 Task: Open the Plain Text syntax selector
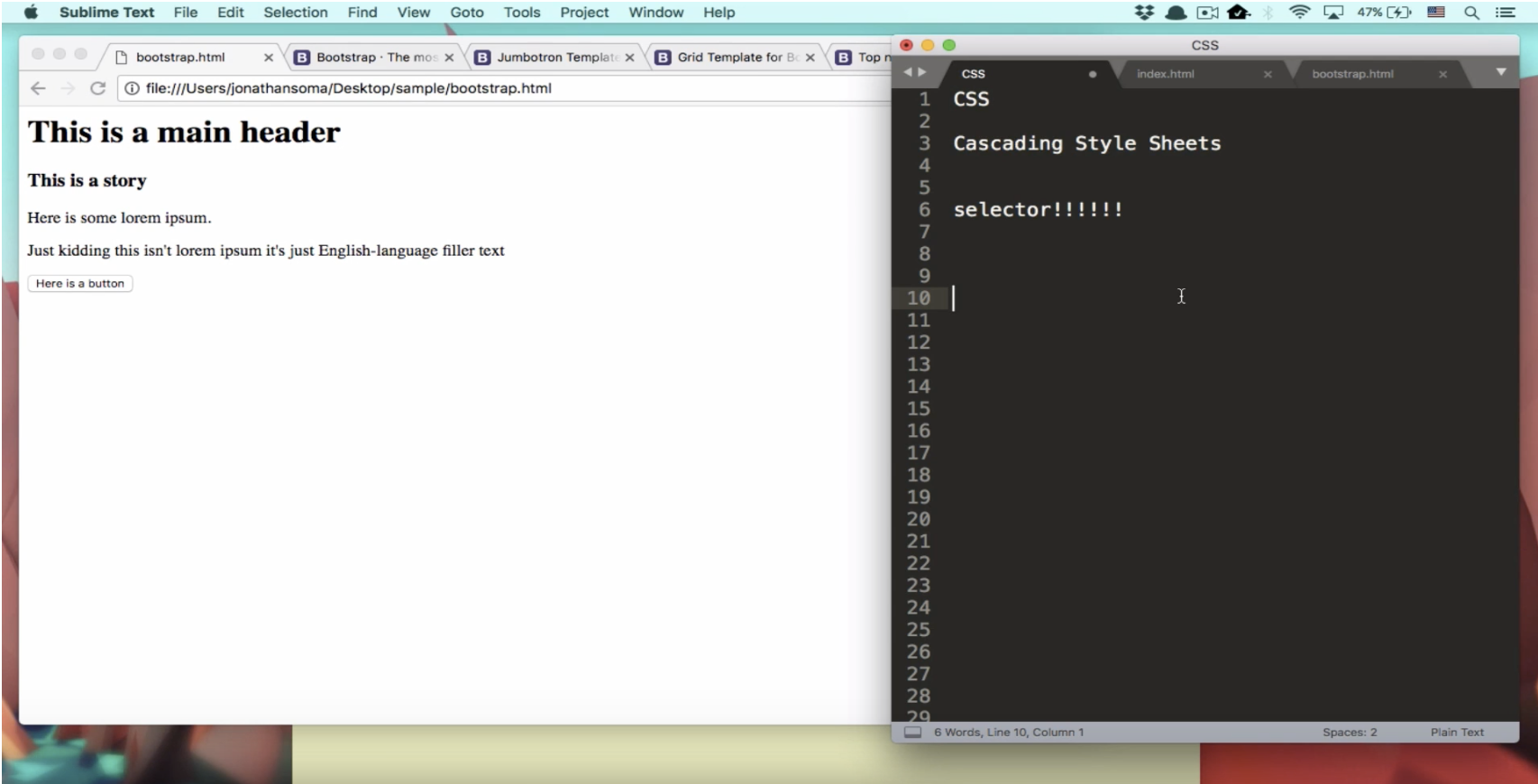coord(1456,733)
